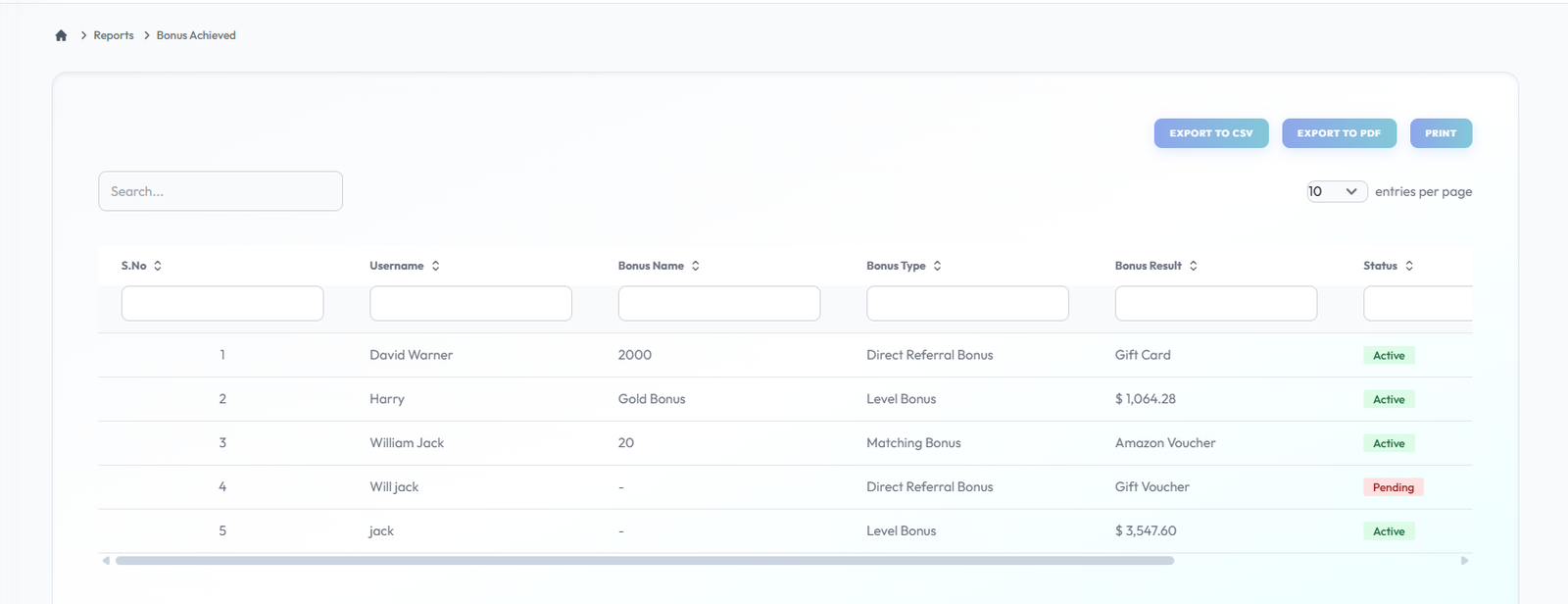Sort by Bonus Type column arrows

point(938,266)
